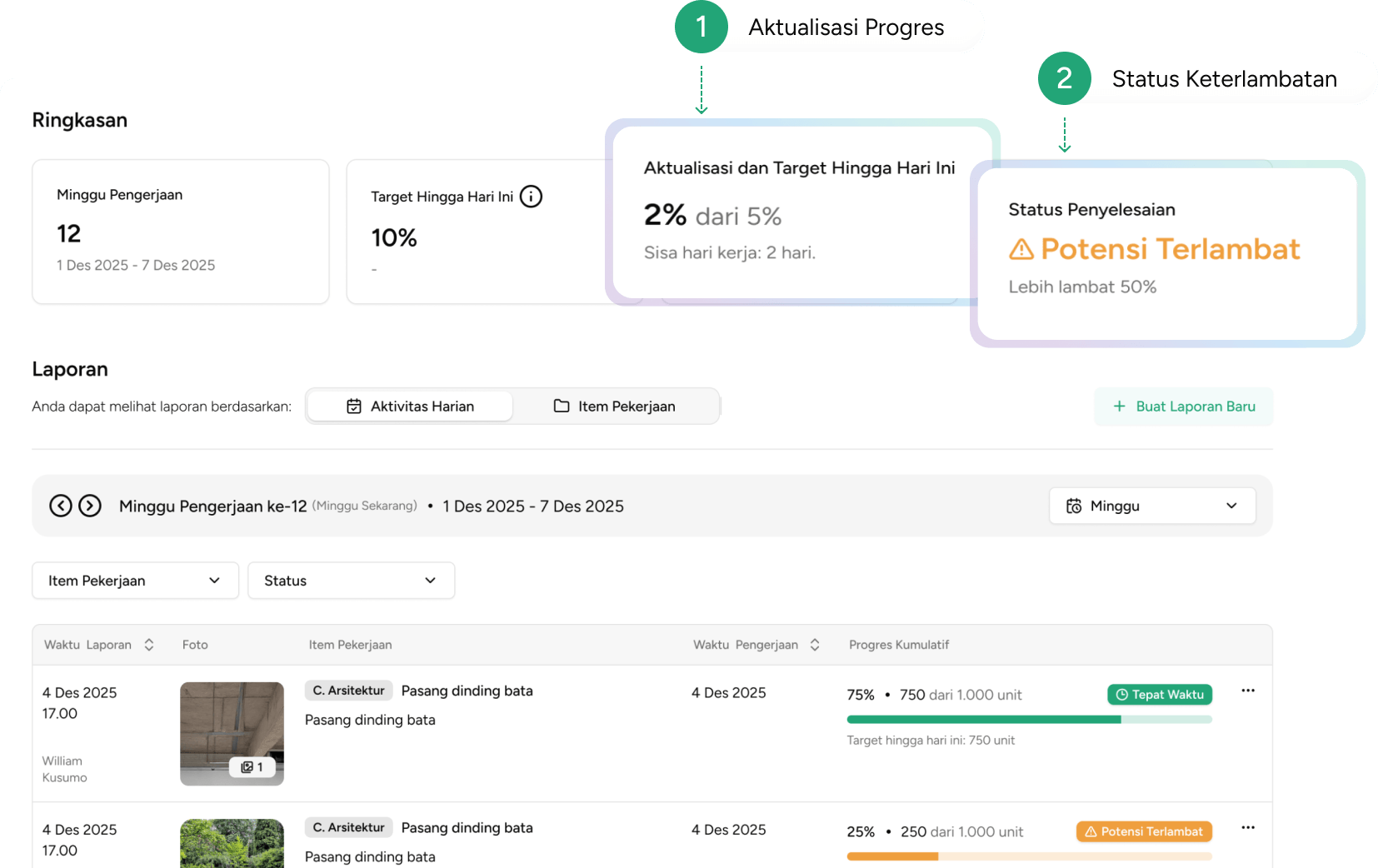This screenshot has height=868, width=1378.
Task: Click the Item Pekerjaan column header
Action: (x=350, y=645)
